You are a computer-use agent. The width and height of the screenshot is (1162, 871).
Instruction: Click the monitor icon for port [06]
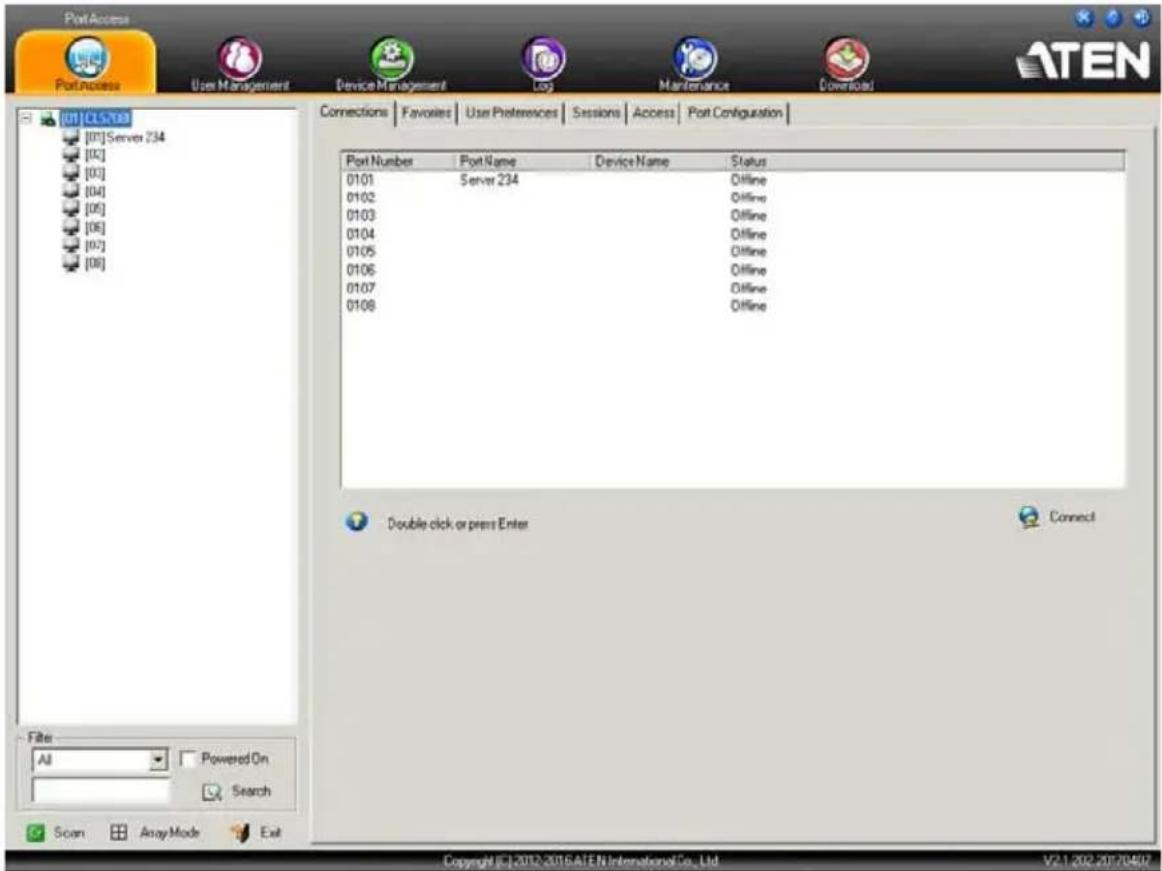point(71,227)
